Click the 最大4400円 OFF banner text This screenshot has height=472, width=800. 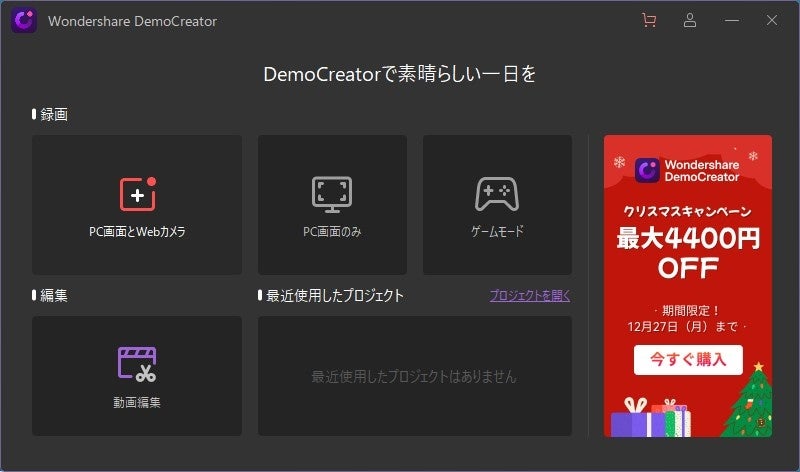(x=688, y=254)
